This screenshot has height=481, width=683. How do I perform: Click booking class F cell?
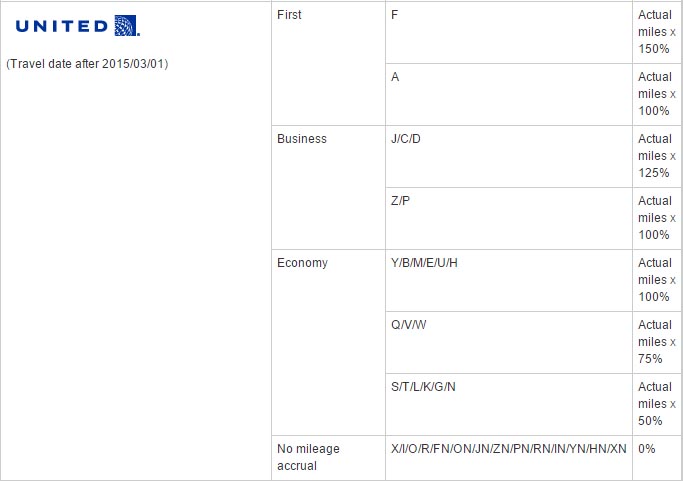509,33
